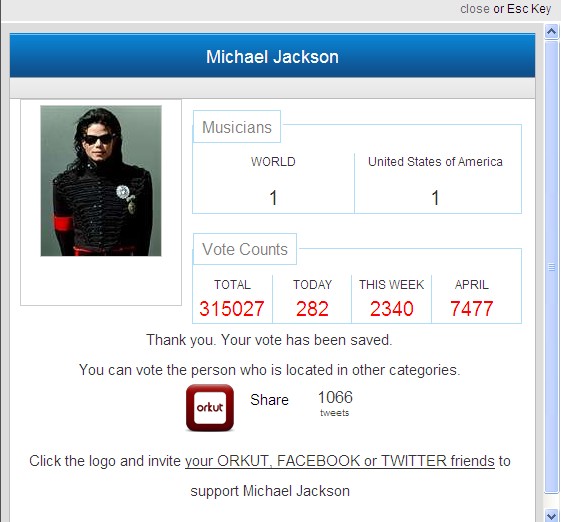Click the Michael Jackson photo thumbnail

101,181
